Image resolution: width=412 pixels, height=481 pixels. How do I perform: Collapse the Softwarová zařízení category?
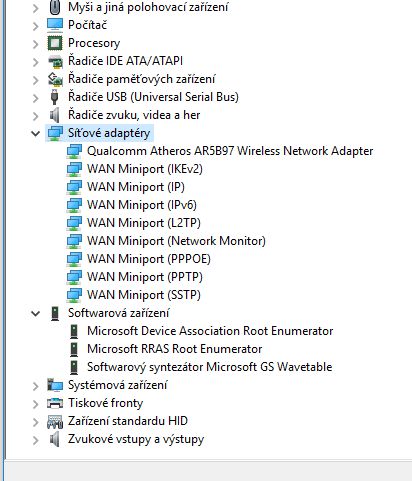point(35,313)
